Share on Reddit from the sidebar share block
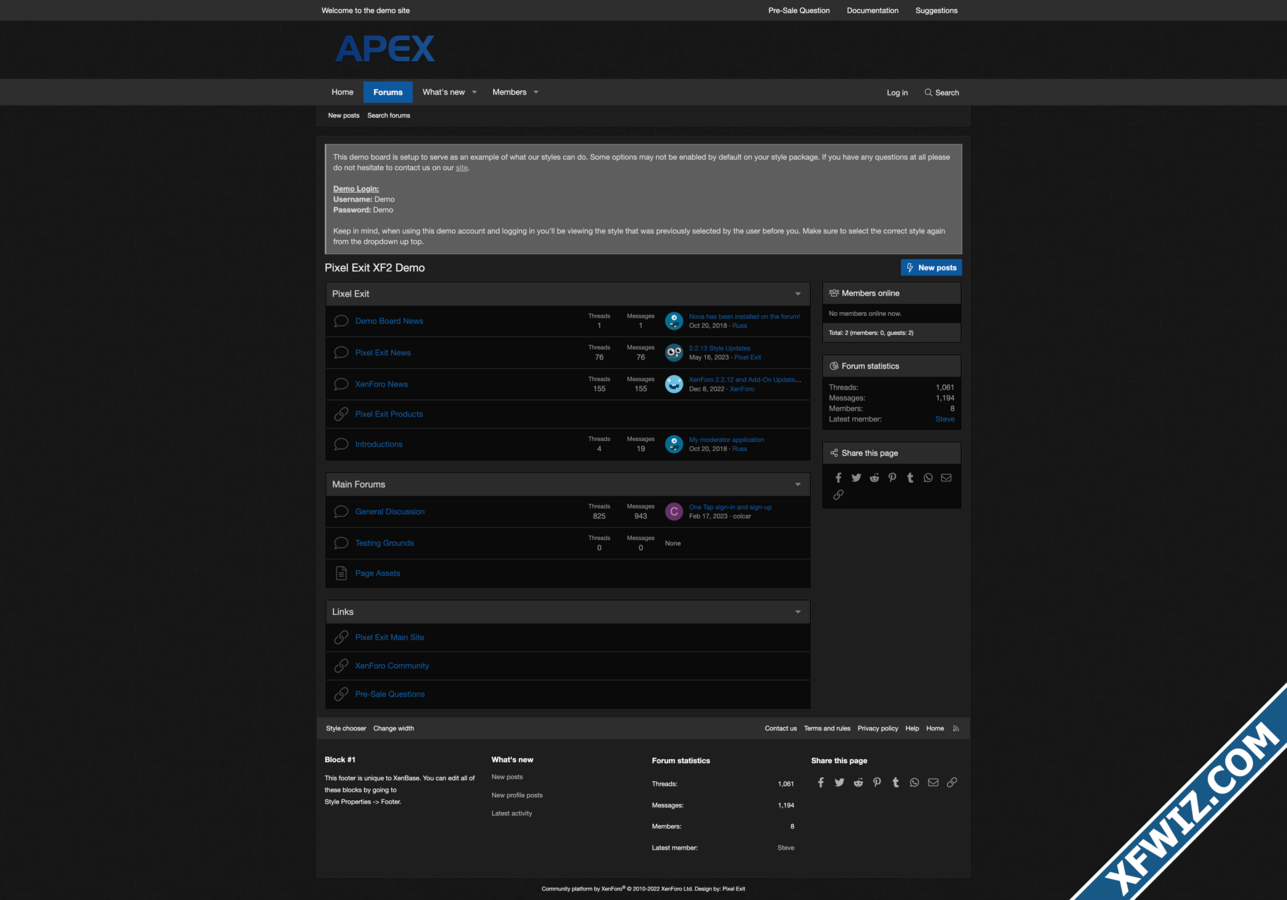This screenshot has height=900, width=1287. [x=874, y=478]
